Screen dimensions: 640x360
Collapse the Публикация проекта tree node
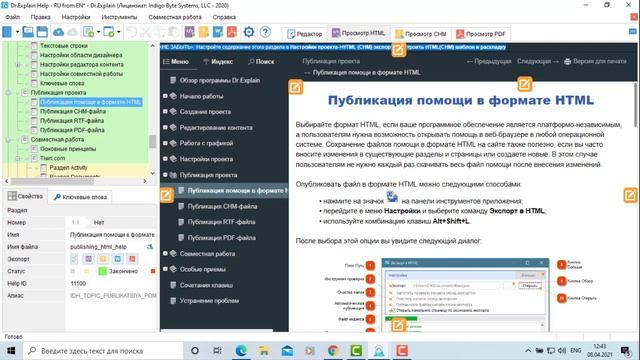point(8,93)
